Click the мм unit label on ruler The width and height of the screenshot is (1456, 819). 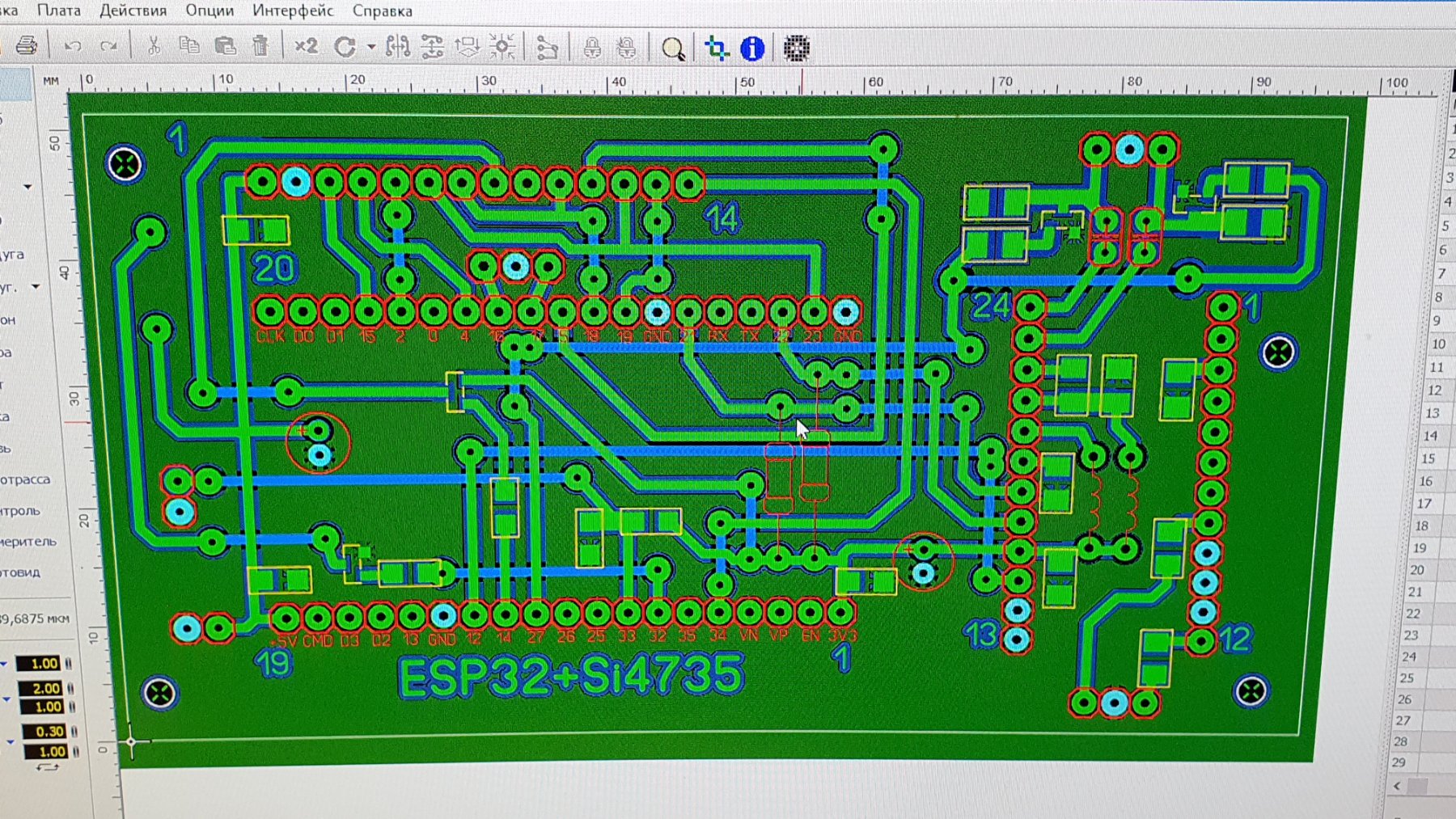click(x=51, y=81)
